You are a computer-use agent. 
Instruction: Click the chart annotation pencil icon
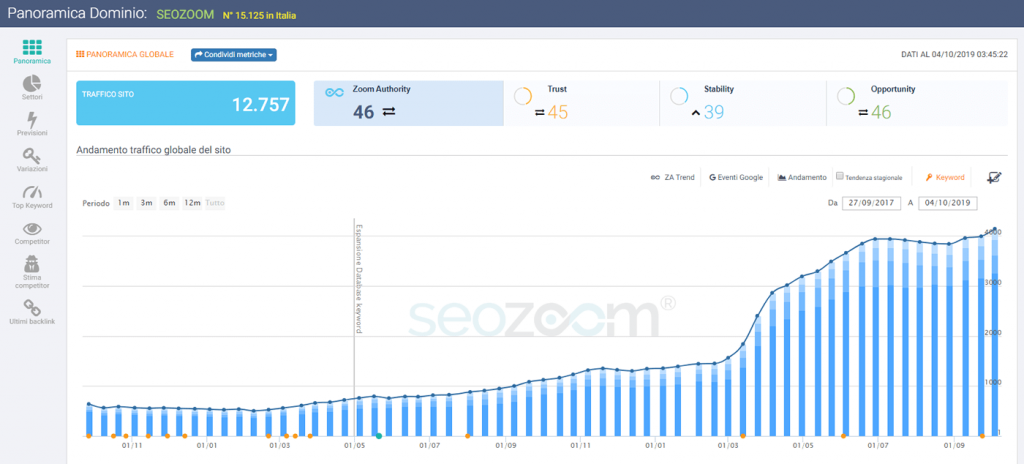click(994, 177)
